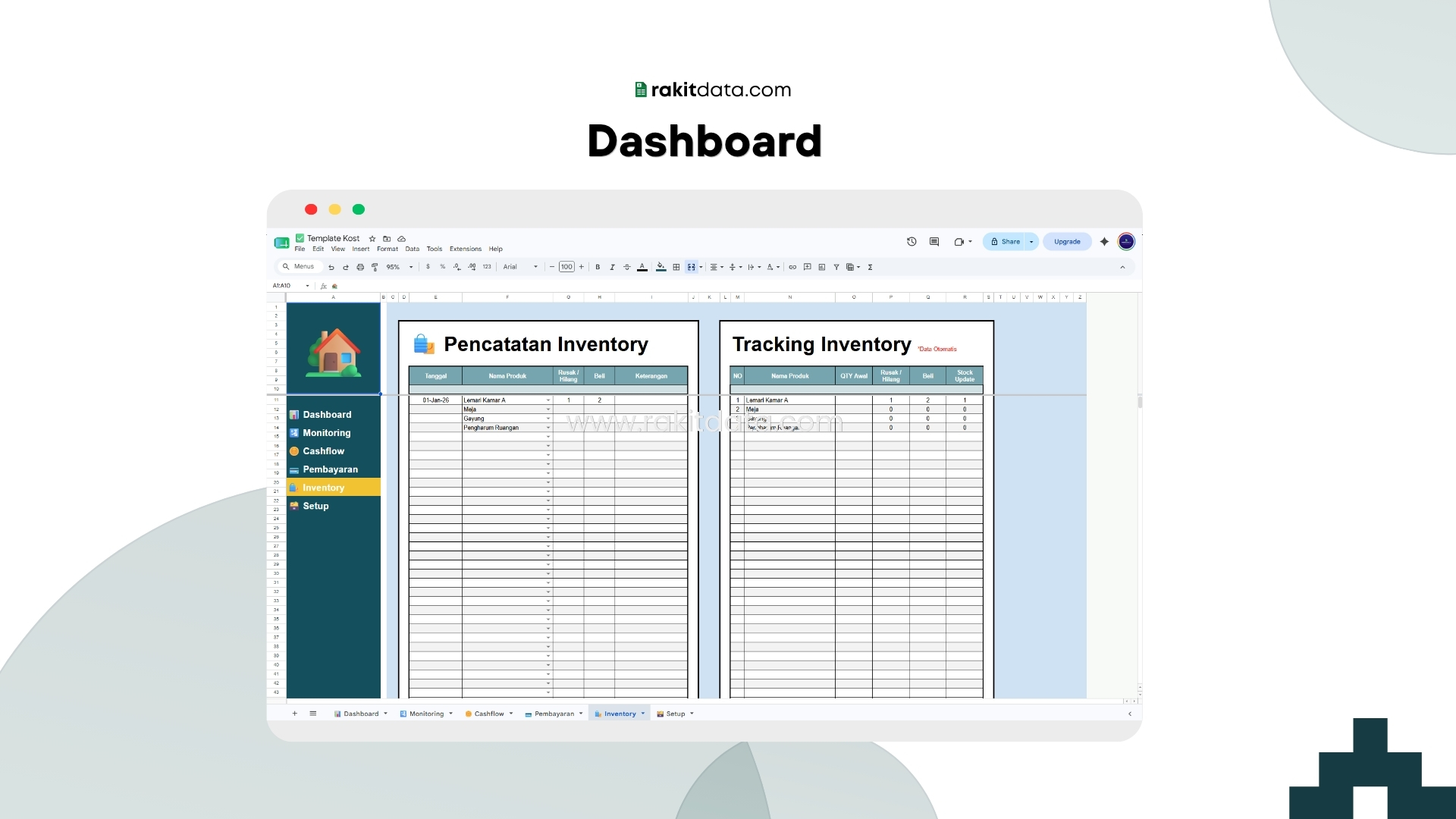
Task: Go to Dashboard in sidebar
Action: 327,415
